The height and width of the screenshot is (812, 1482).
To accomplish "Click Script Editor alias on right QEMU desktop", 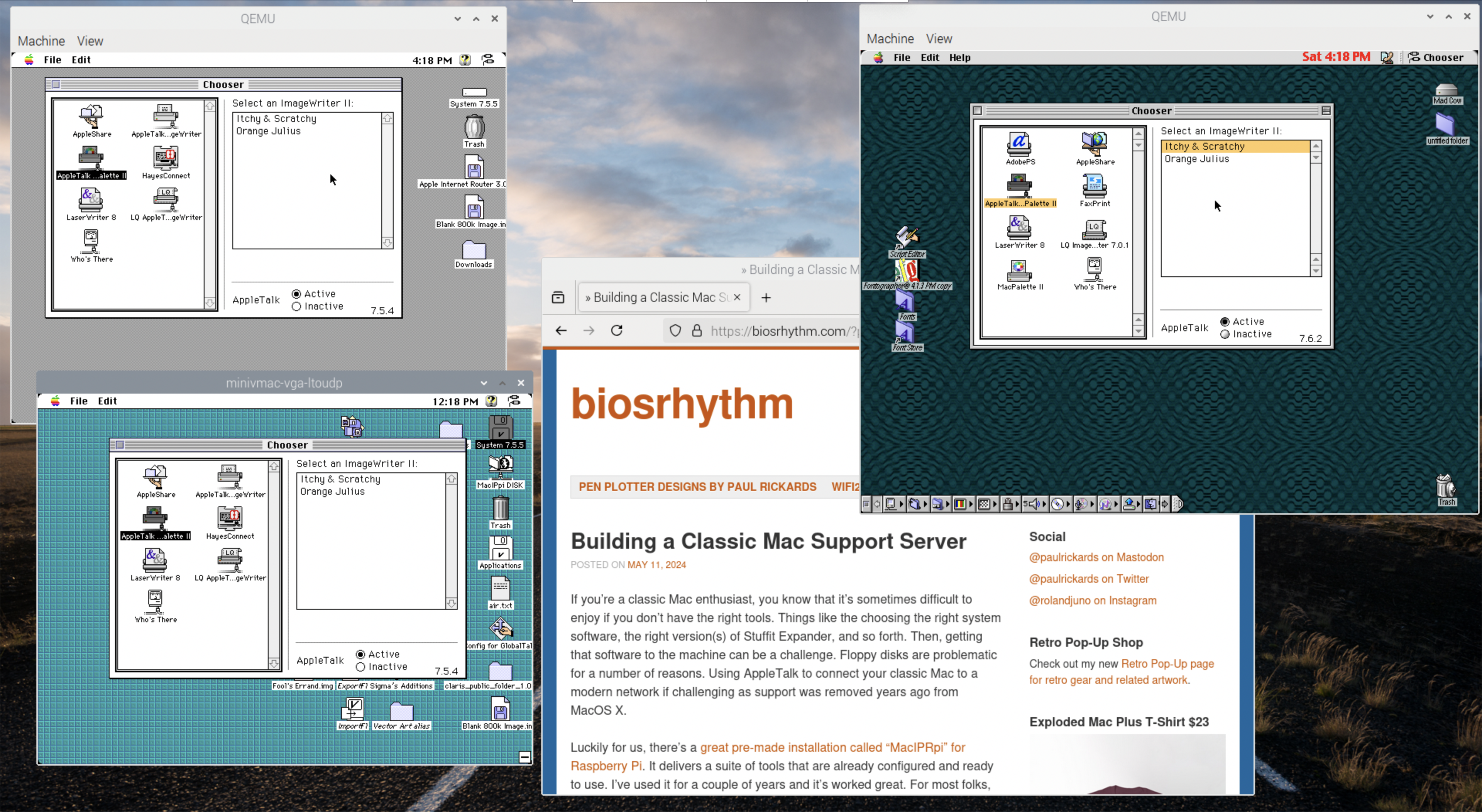I will [907, 242].
